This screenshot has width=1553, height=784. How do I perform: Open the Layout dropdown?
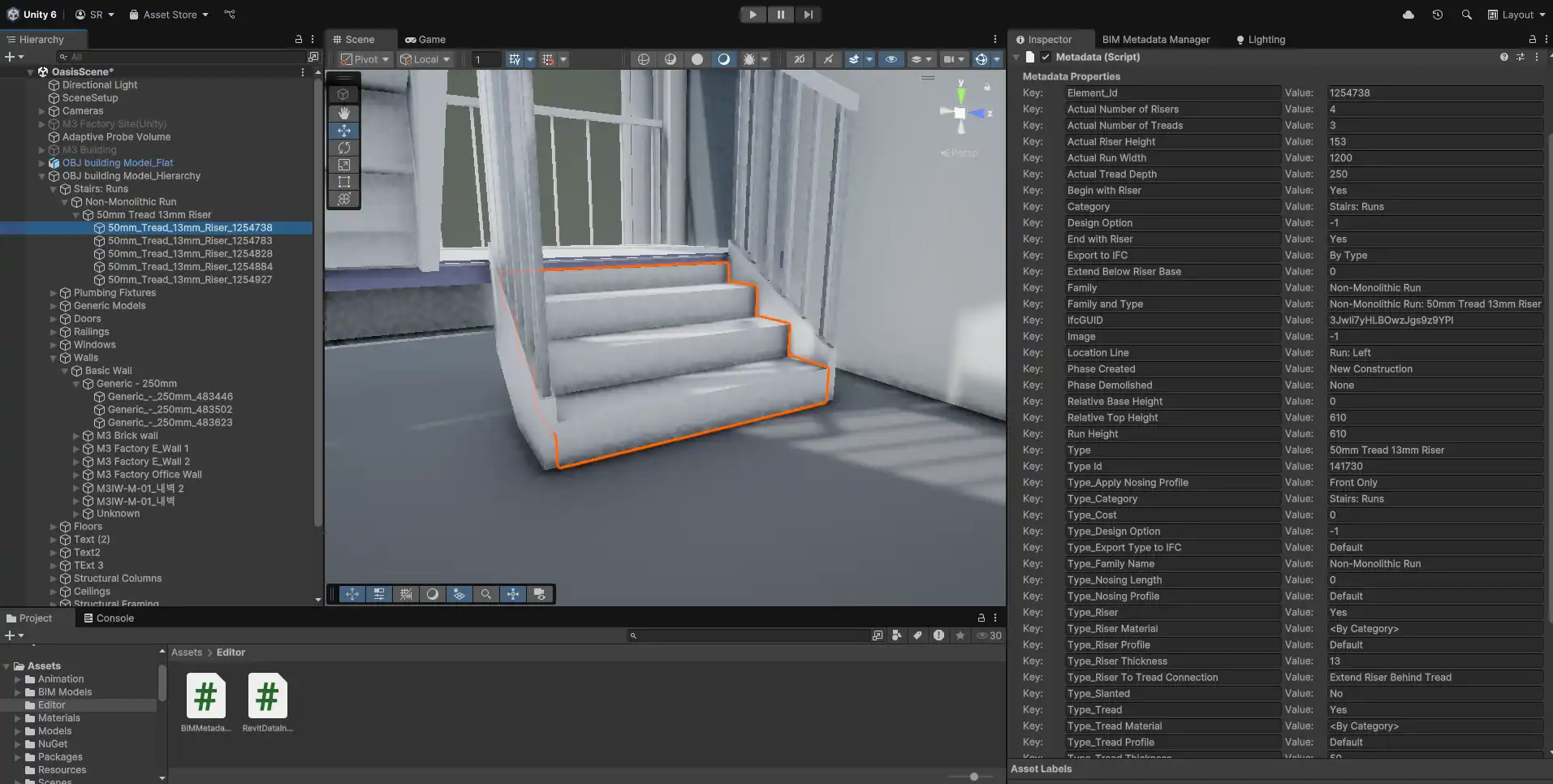(x=1516, y=15)
